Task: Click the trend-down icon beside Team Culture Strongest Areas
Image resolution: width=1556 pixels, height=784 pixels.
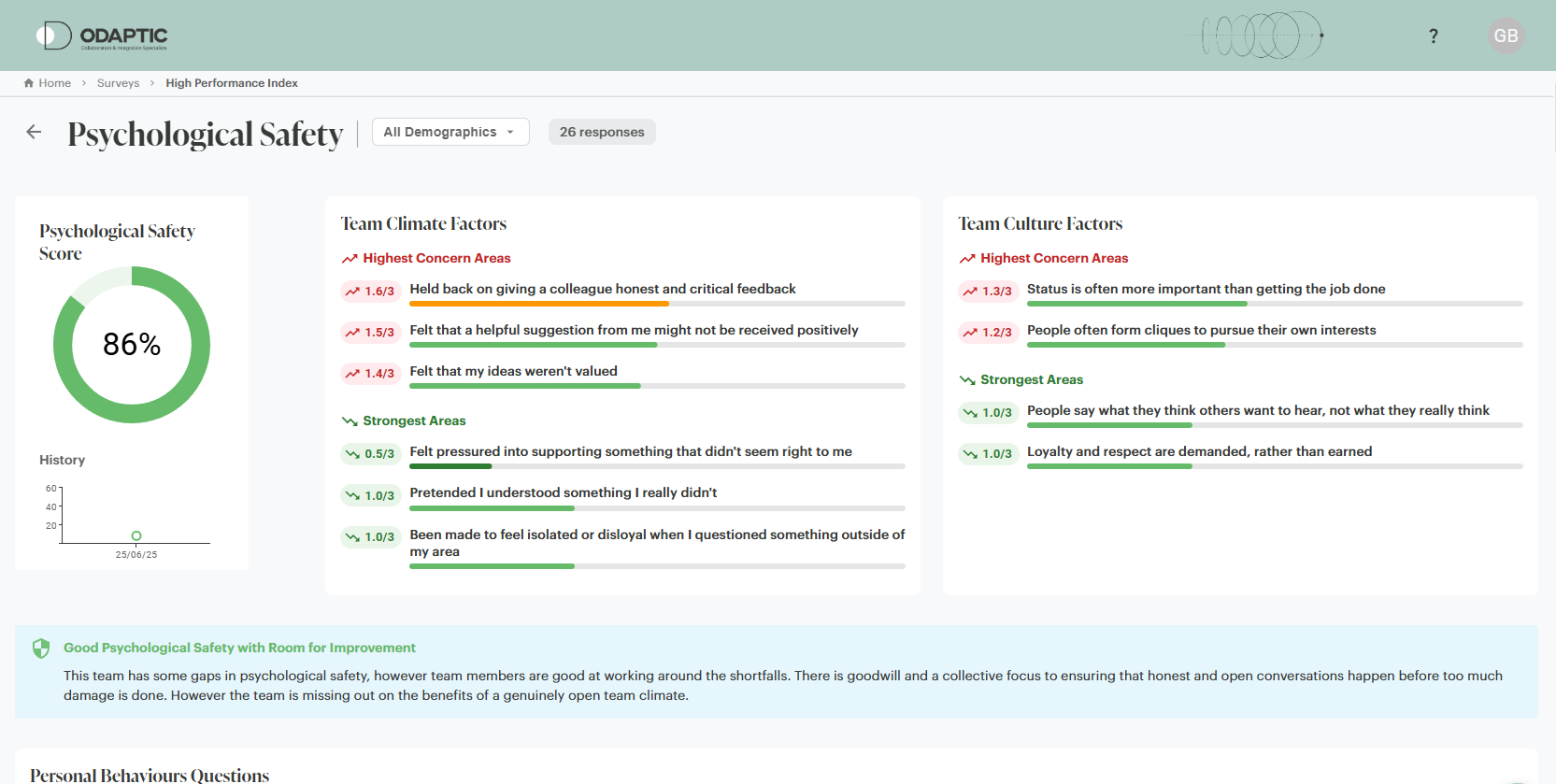Action: click(x=967, y=380)
